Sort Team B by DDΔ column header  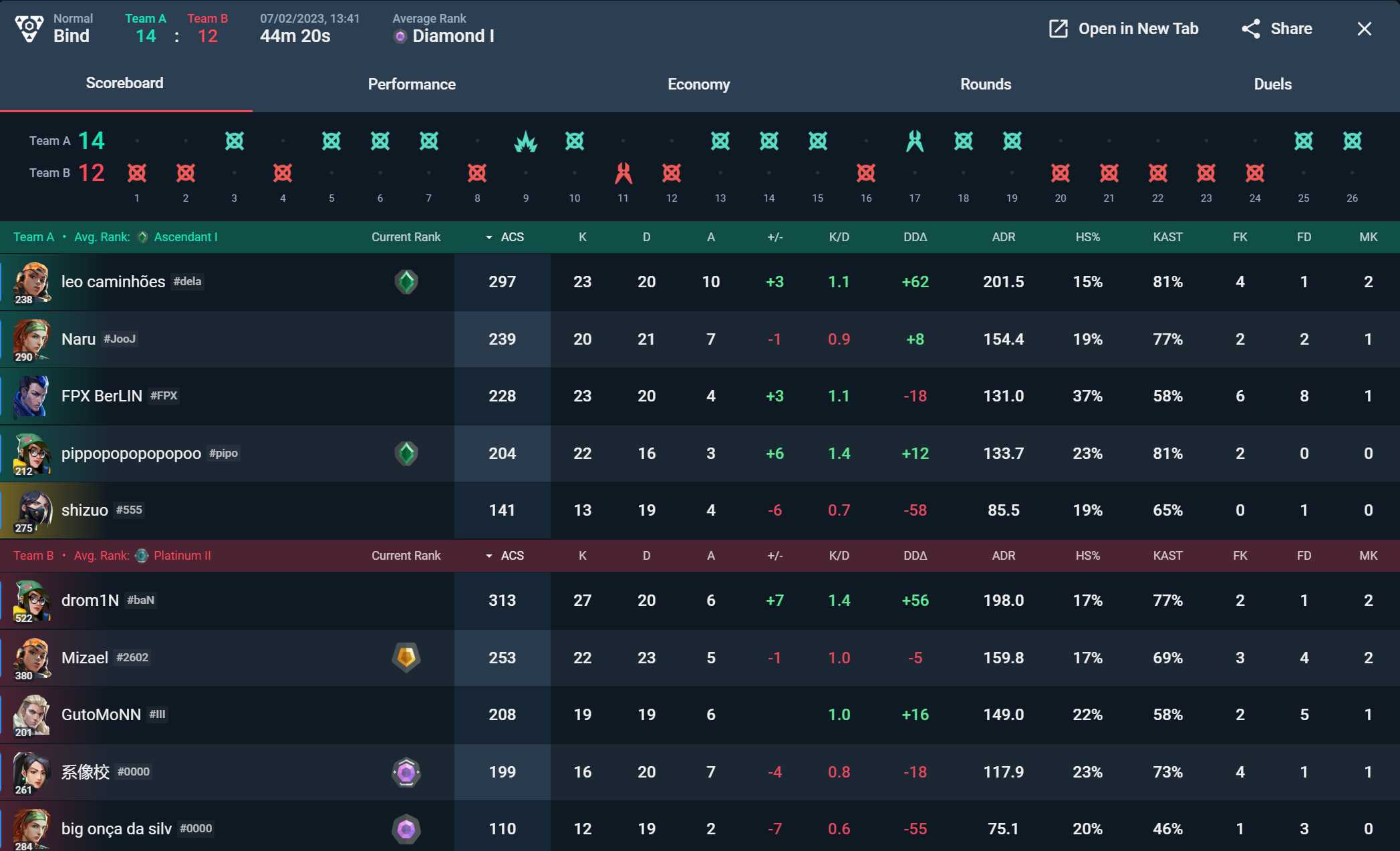click(915, 556)
